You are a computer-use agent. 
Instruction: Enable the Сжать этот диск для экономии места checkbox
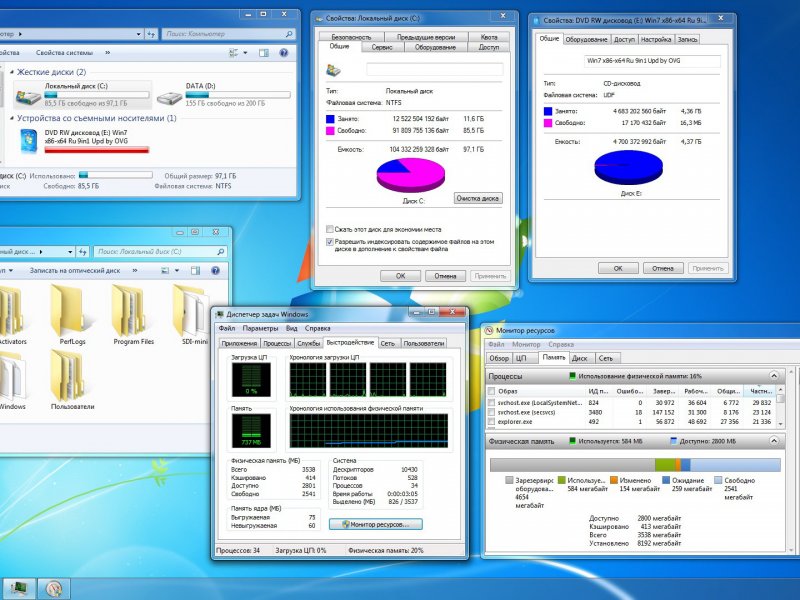click(330, 229)
